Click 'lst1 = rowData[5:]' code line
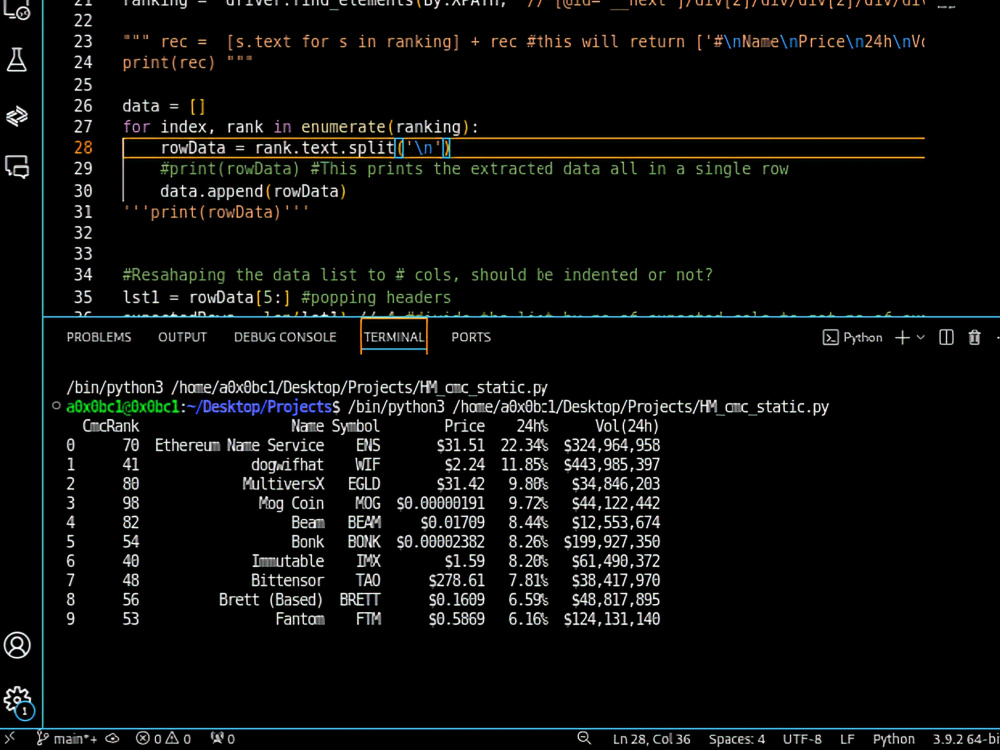This screenshot has width=1000, height=750. tap(287, 297)
